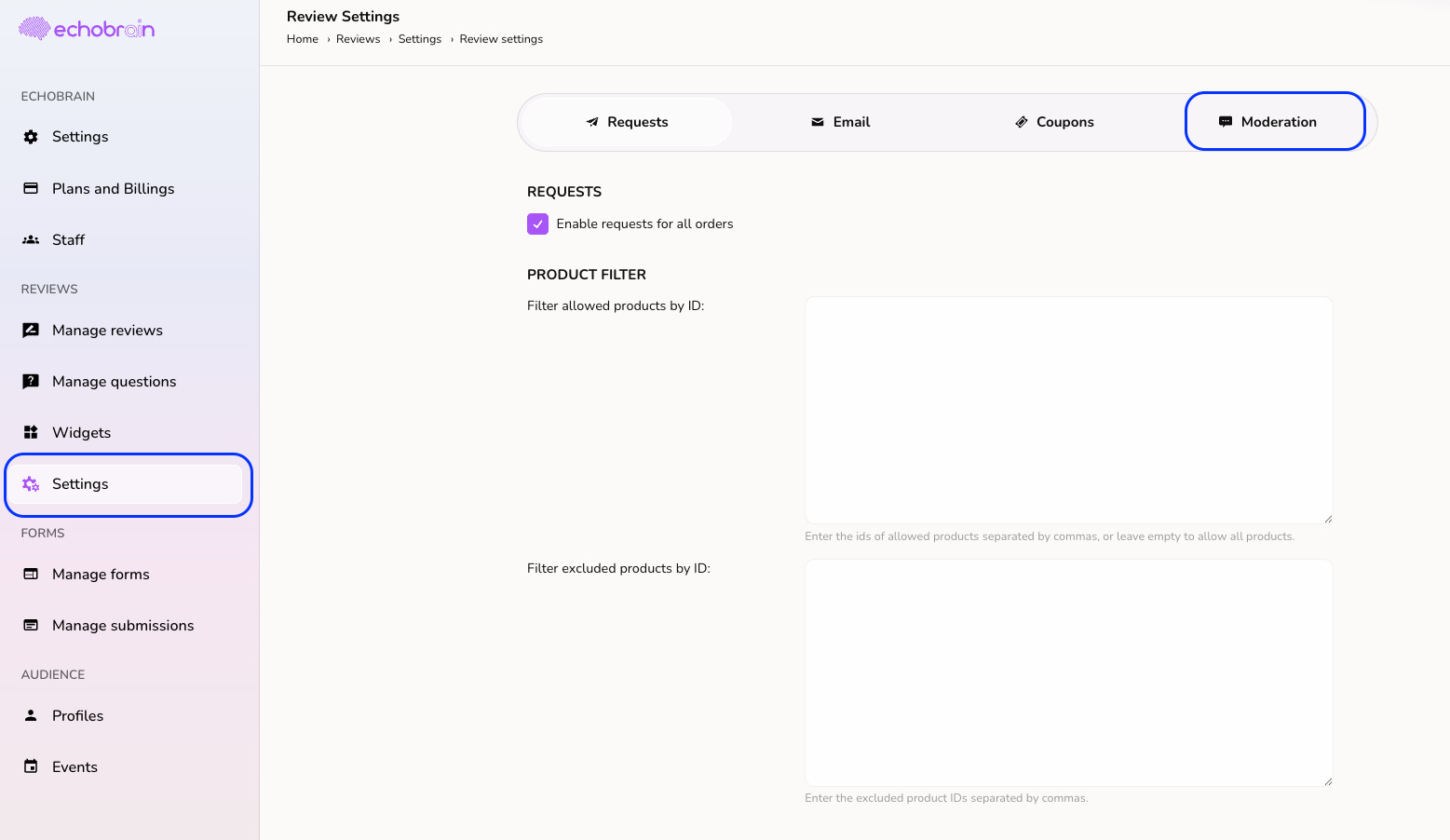Open Manage submissions in the sidebar

click(123, 626)
